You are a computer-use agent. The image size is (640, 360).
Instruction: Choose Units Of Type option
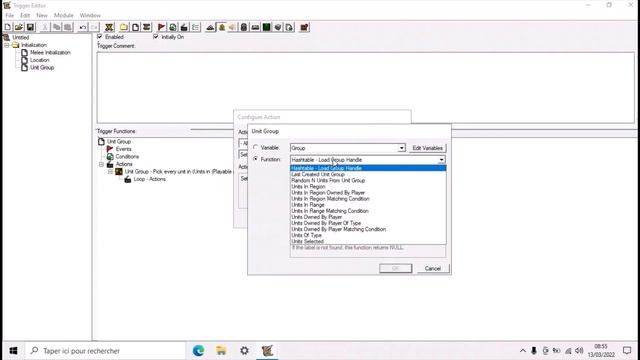[x=368, y=236]
